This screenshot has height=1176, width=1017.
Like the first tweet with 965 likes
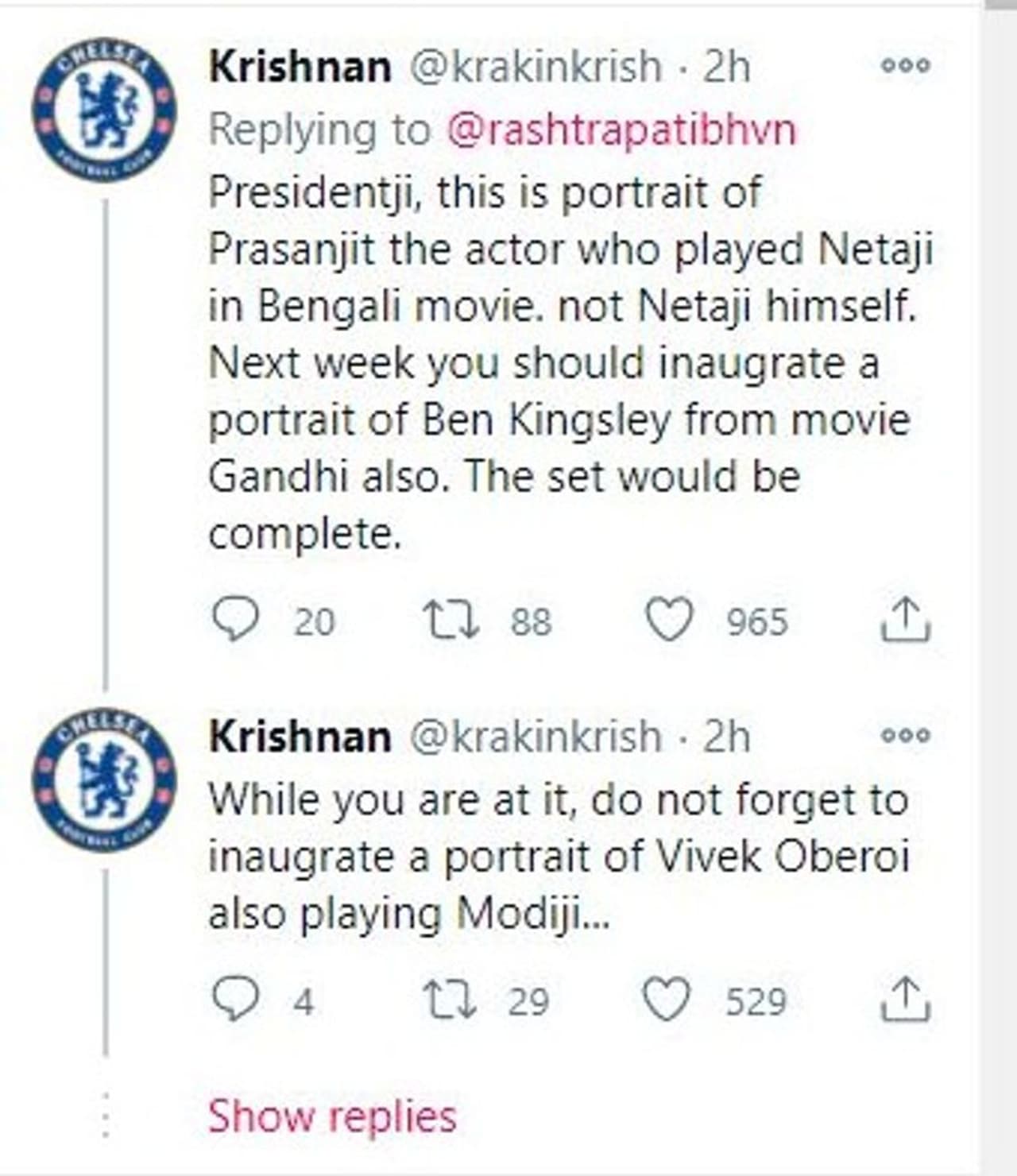[x=668, y=620]
